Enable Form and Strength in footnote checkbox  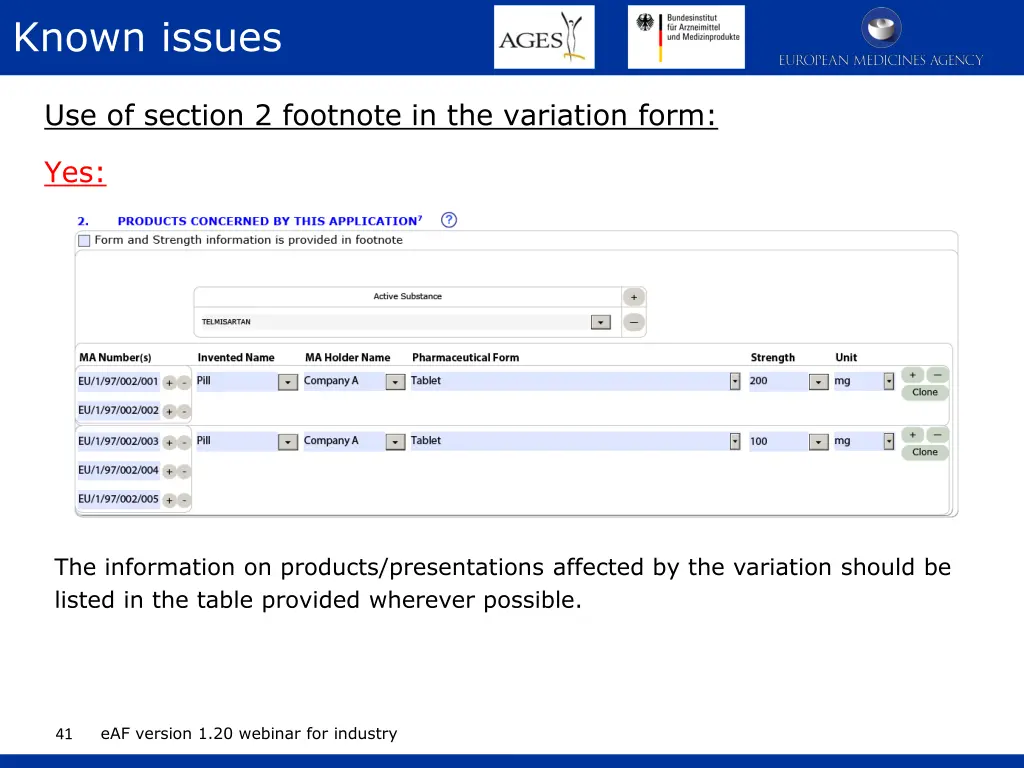(x=84, y=241)
